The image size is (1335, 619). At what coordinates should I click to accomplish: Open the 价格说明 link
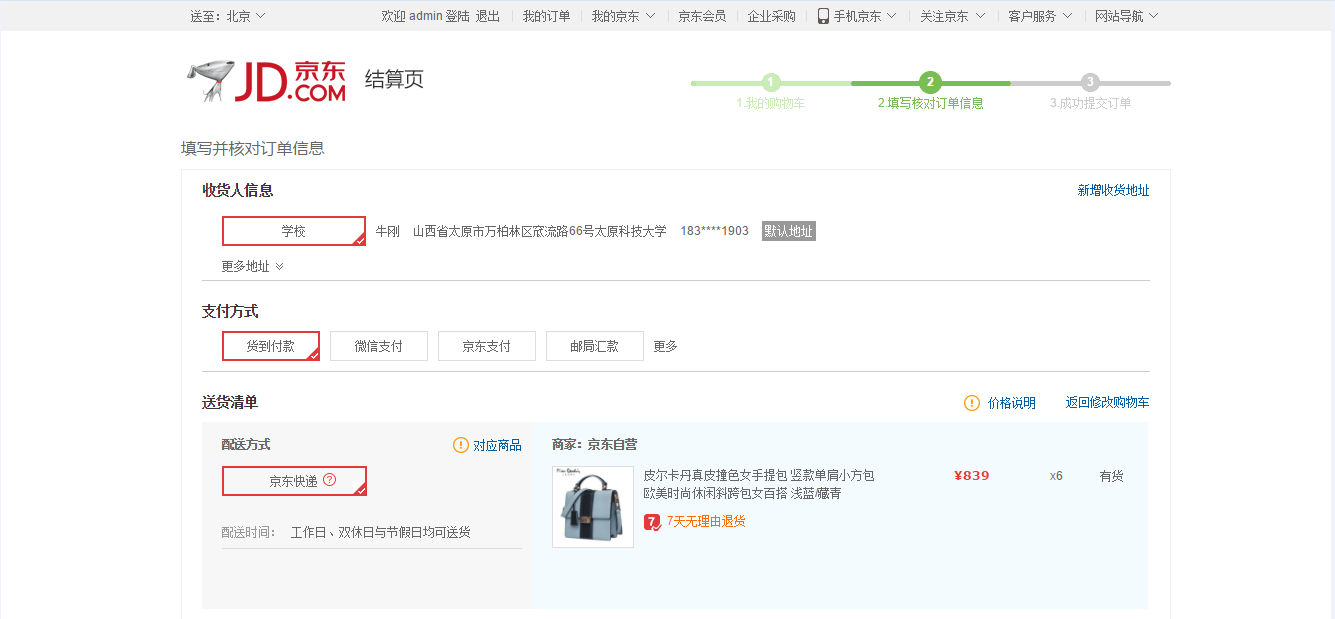[x=1012, y=403]
